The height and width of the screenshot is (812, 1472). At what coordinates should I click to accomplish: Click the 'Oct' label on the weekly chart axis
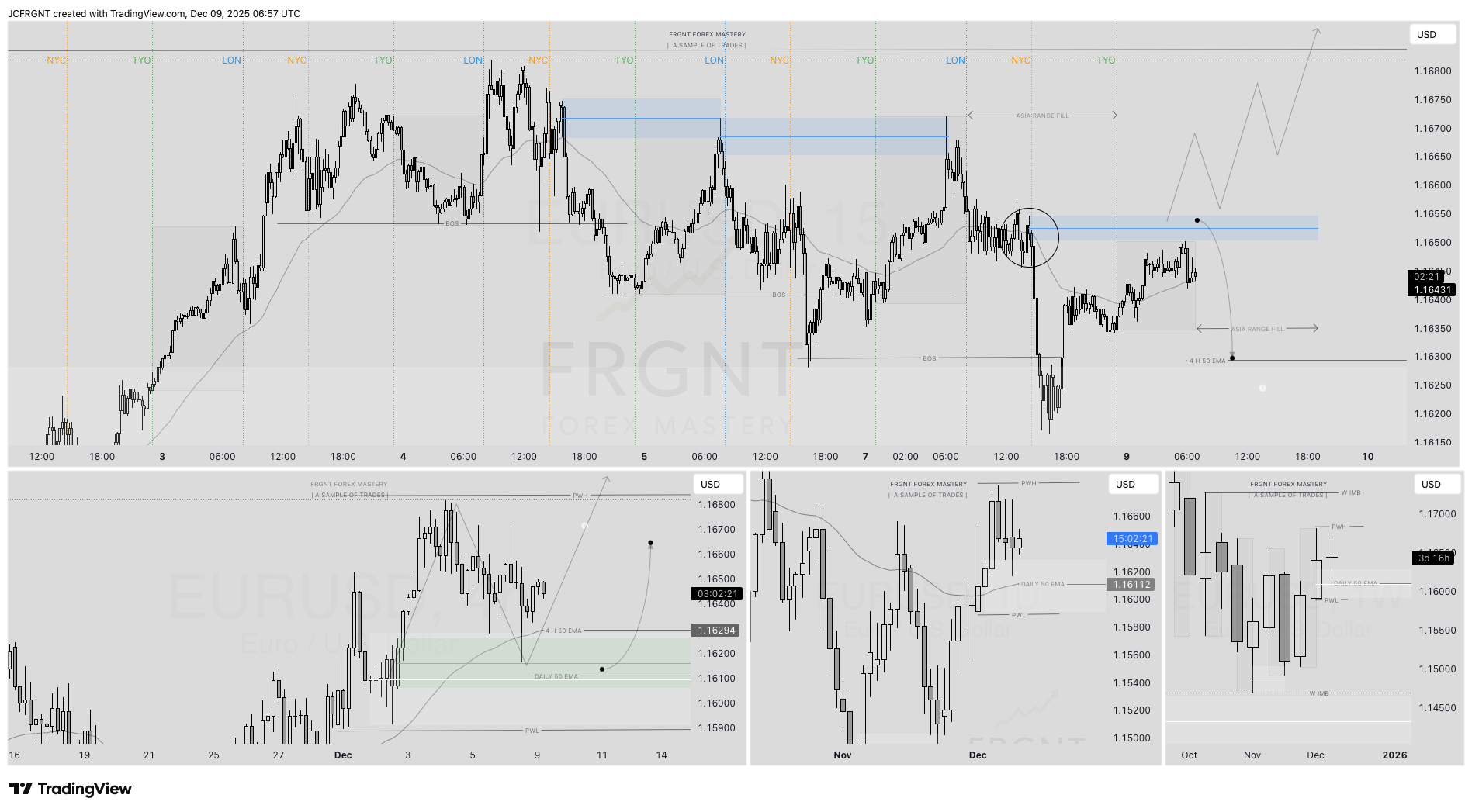point(1189,755)
